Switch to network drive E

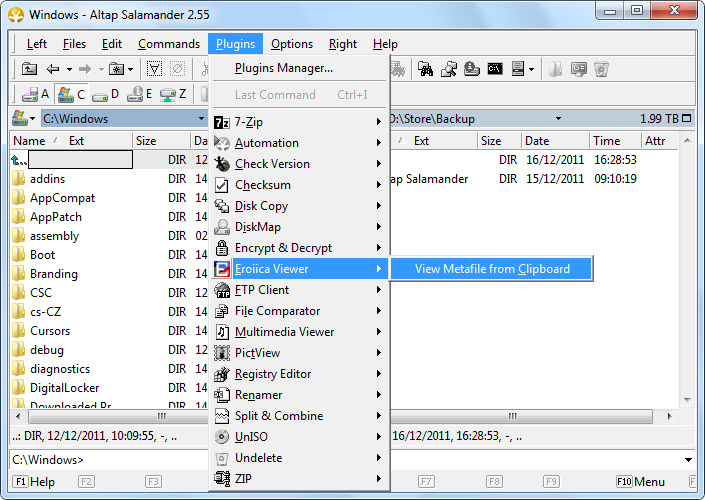pyautogui.click(x=139, y=94)
